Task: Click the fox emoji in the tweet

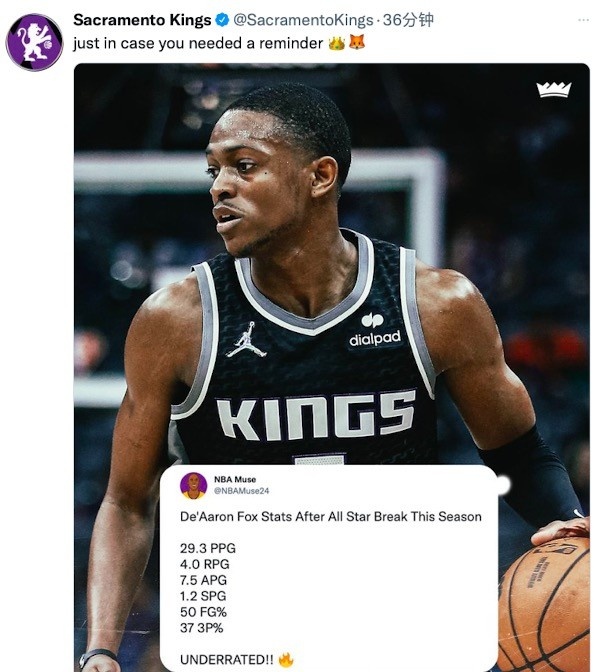Action: pyautogui.click(x=357, y=43)
